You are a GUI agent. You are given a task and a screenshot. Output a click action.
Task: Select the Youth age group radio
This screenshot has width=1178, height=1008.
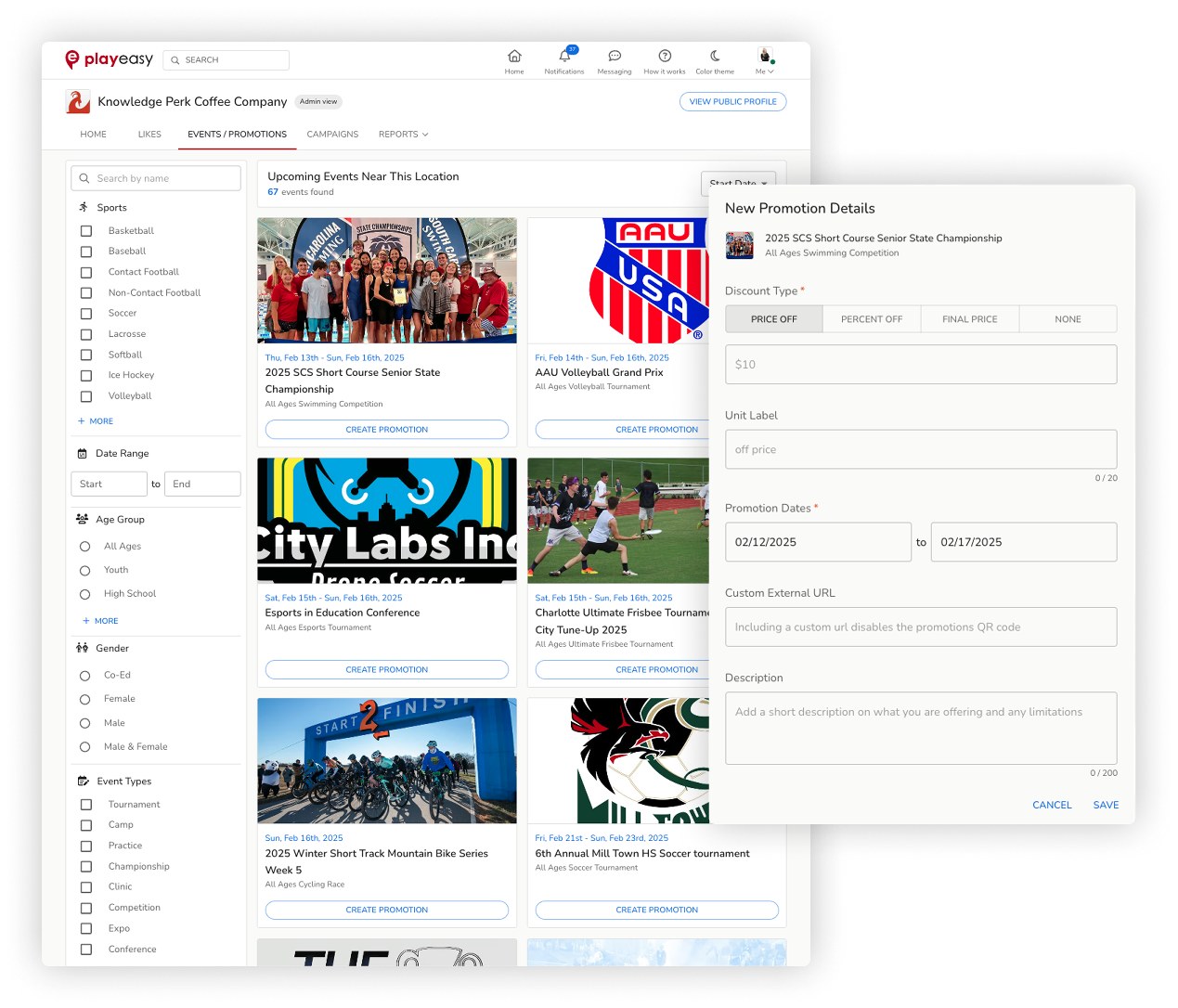[x=85, y=571]
